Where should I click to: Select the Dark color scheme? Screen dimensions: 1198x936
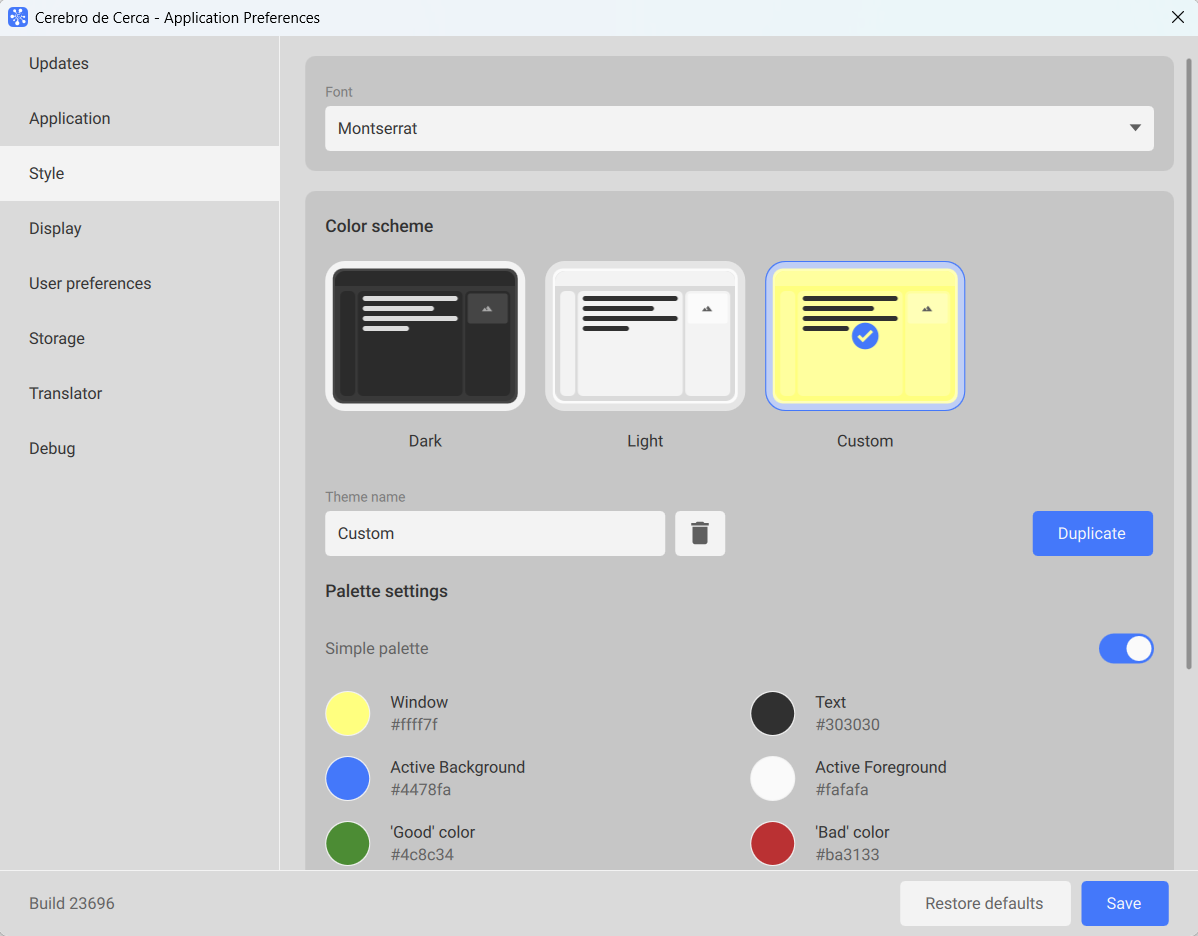point(425,336)
